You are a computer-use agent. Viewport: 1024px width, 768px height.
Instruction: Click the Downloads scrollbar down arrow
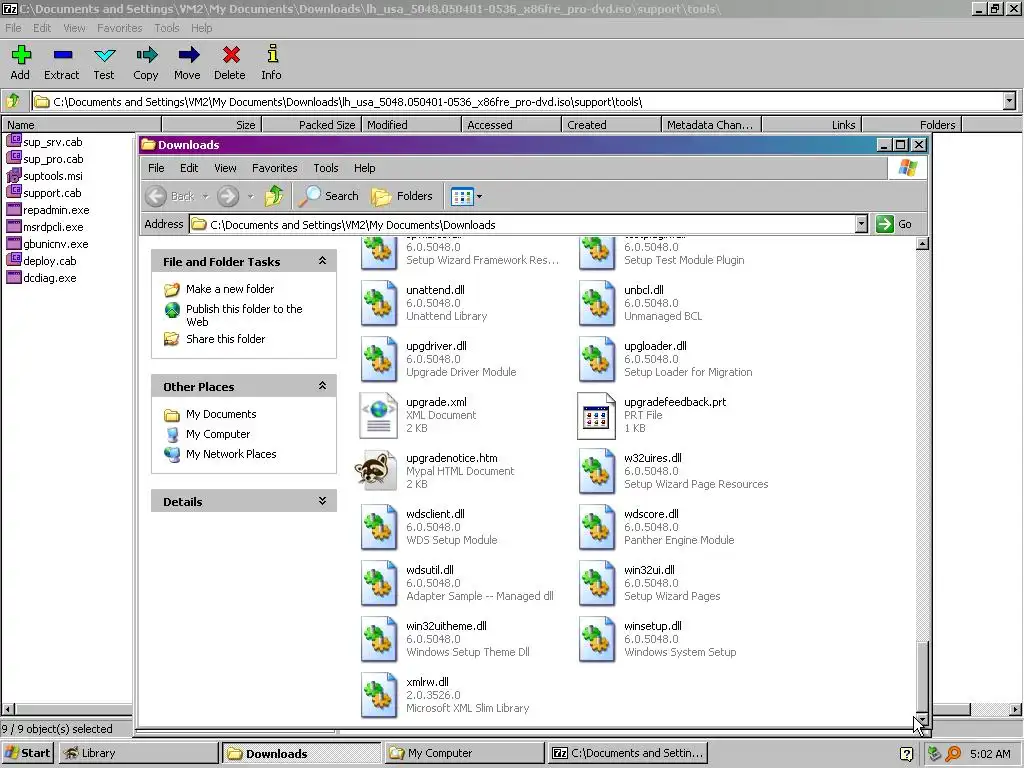click(x=922, y=718)
